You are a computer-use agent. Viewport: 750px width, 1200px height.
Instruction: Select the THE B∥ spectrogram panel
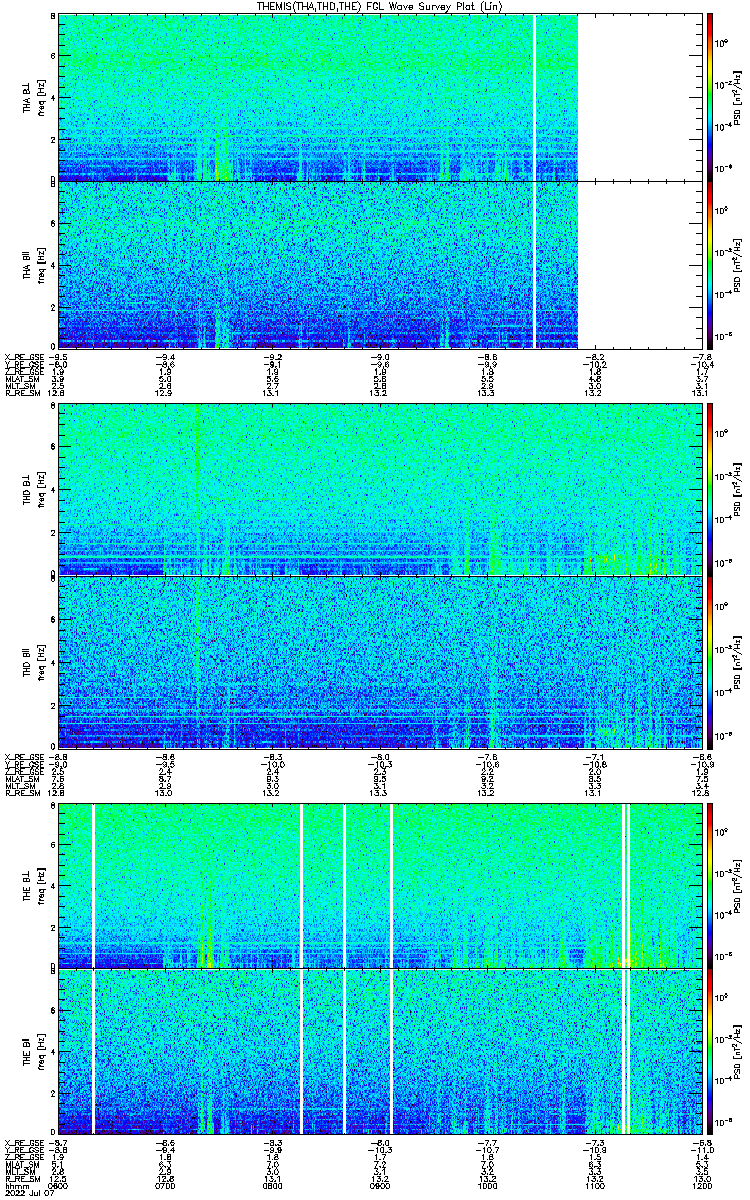(x=379, y=1053)
